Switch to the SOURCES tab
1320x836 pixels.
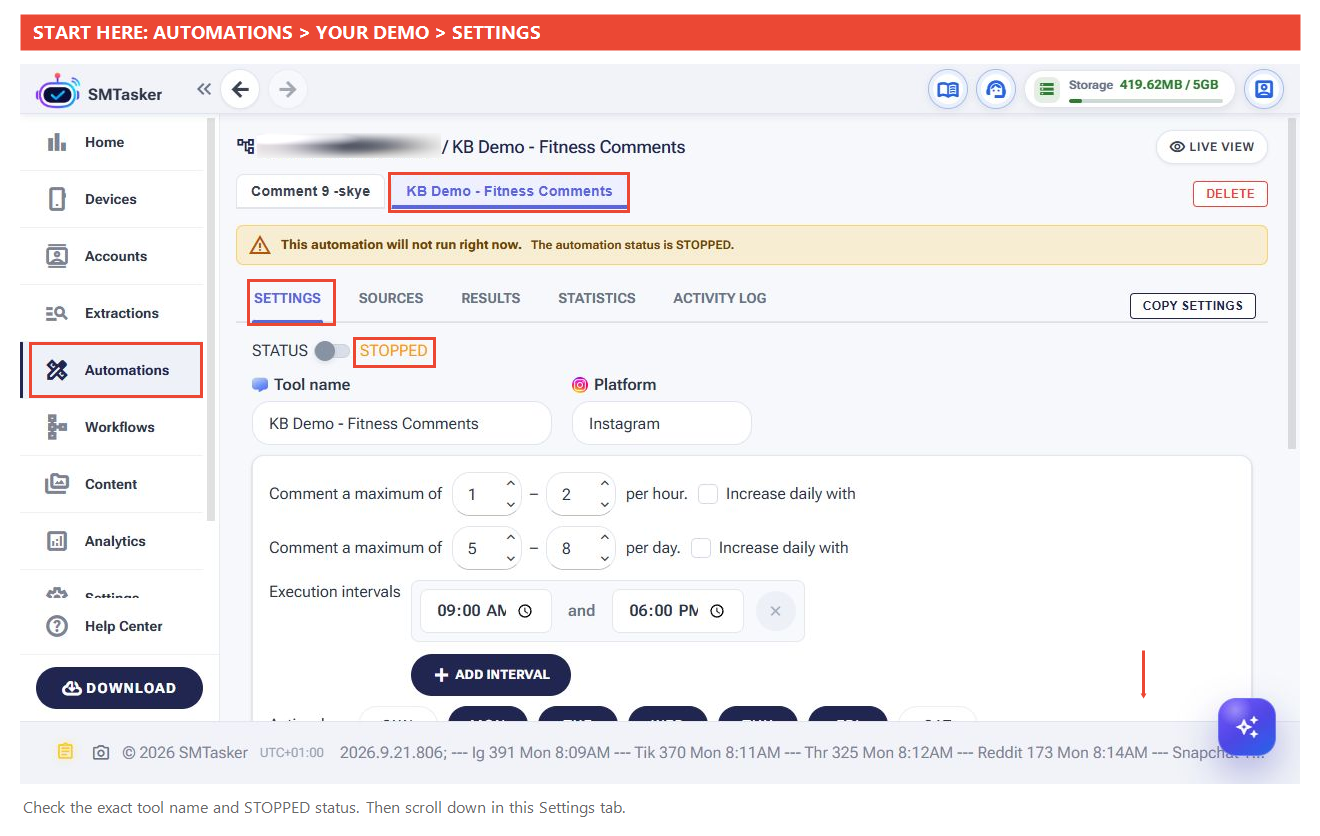click(x=391, y=298)
